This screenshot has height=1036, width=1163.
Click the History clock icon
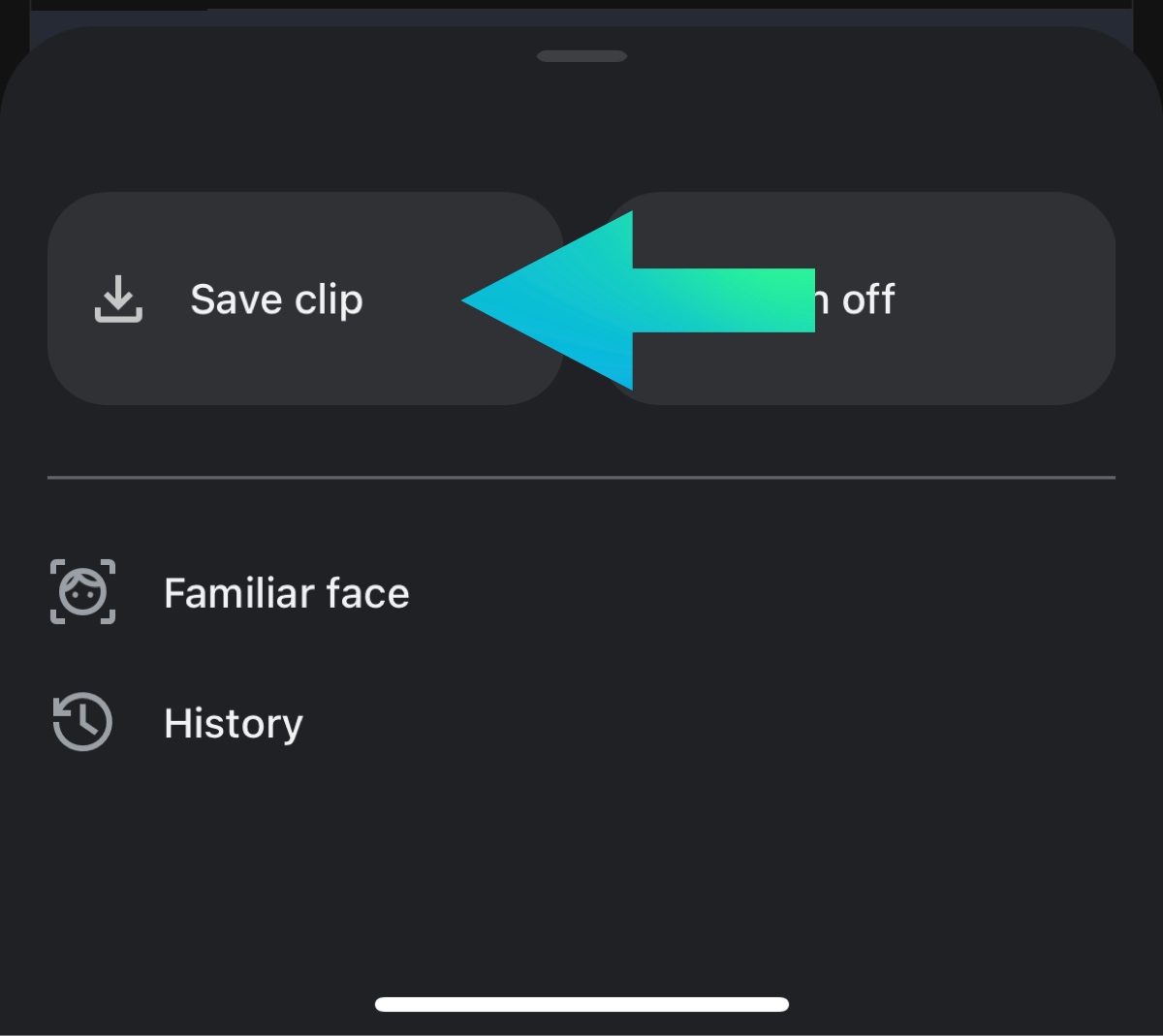coord(82,722)
